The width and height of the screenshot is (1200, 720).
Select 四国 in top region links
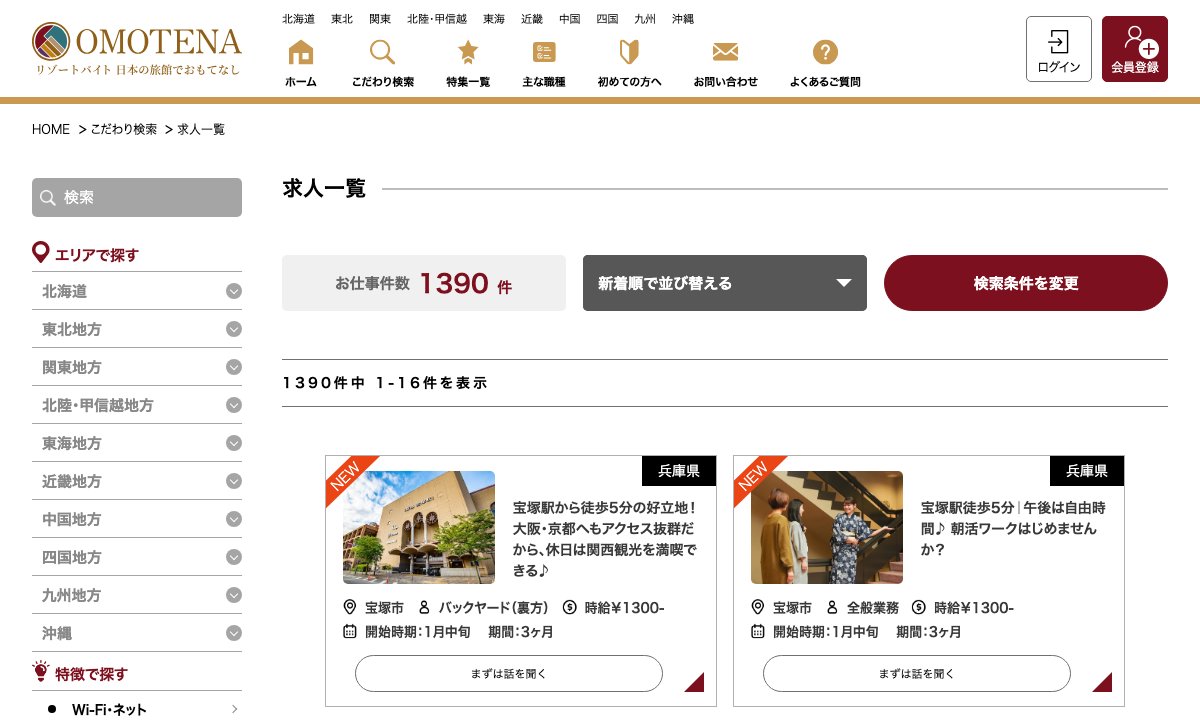click(607, 19)
